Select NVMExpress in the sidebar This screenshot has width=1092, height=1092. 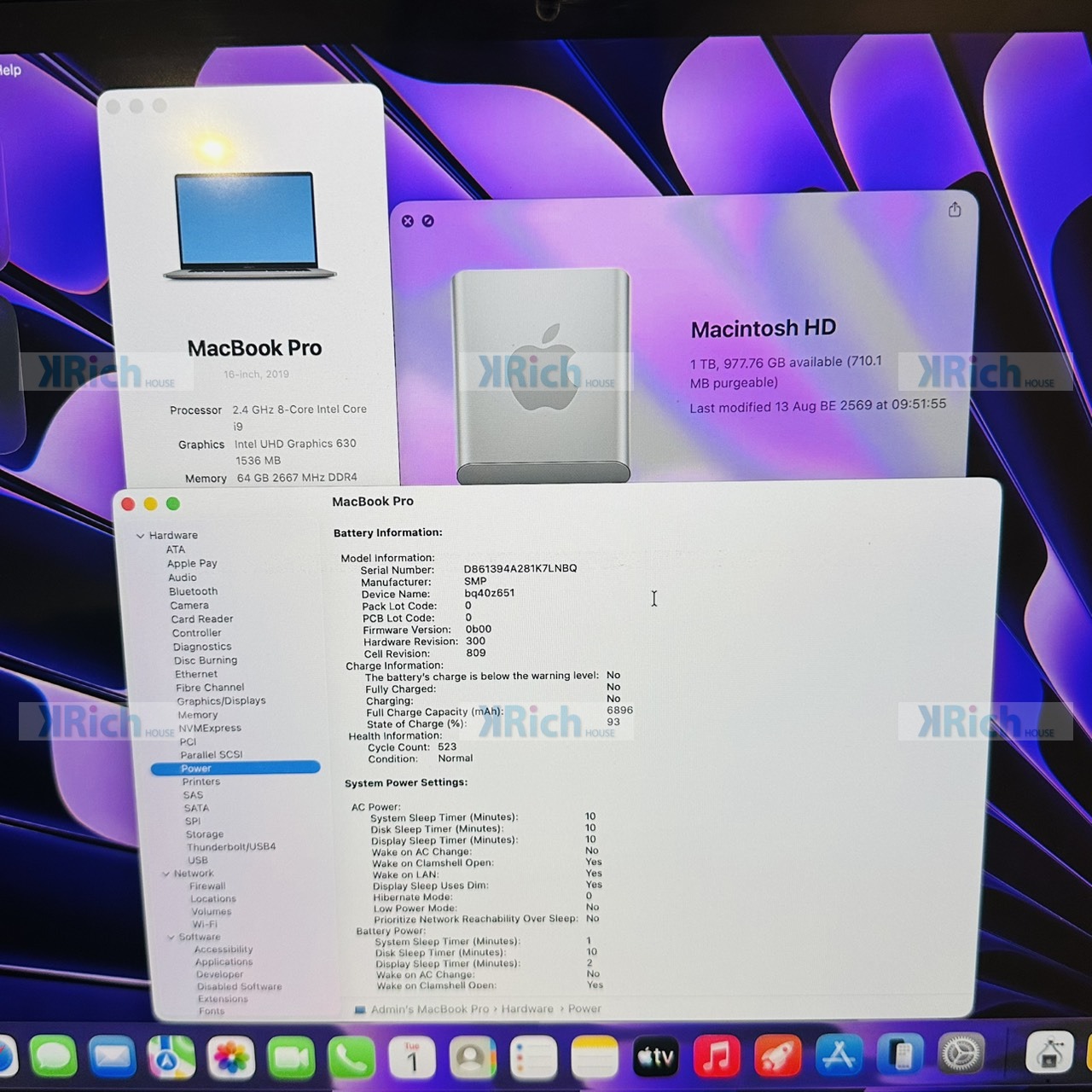[210, 728]
